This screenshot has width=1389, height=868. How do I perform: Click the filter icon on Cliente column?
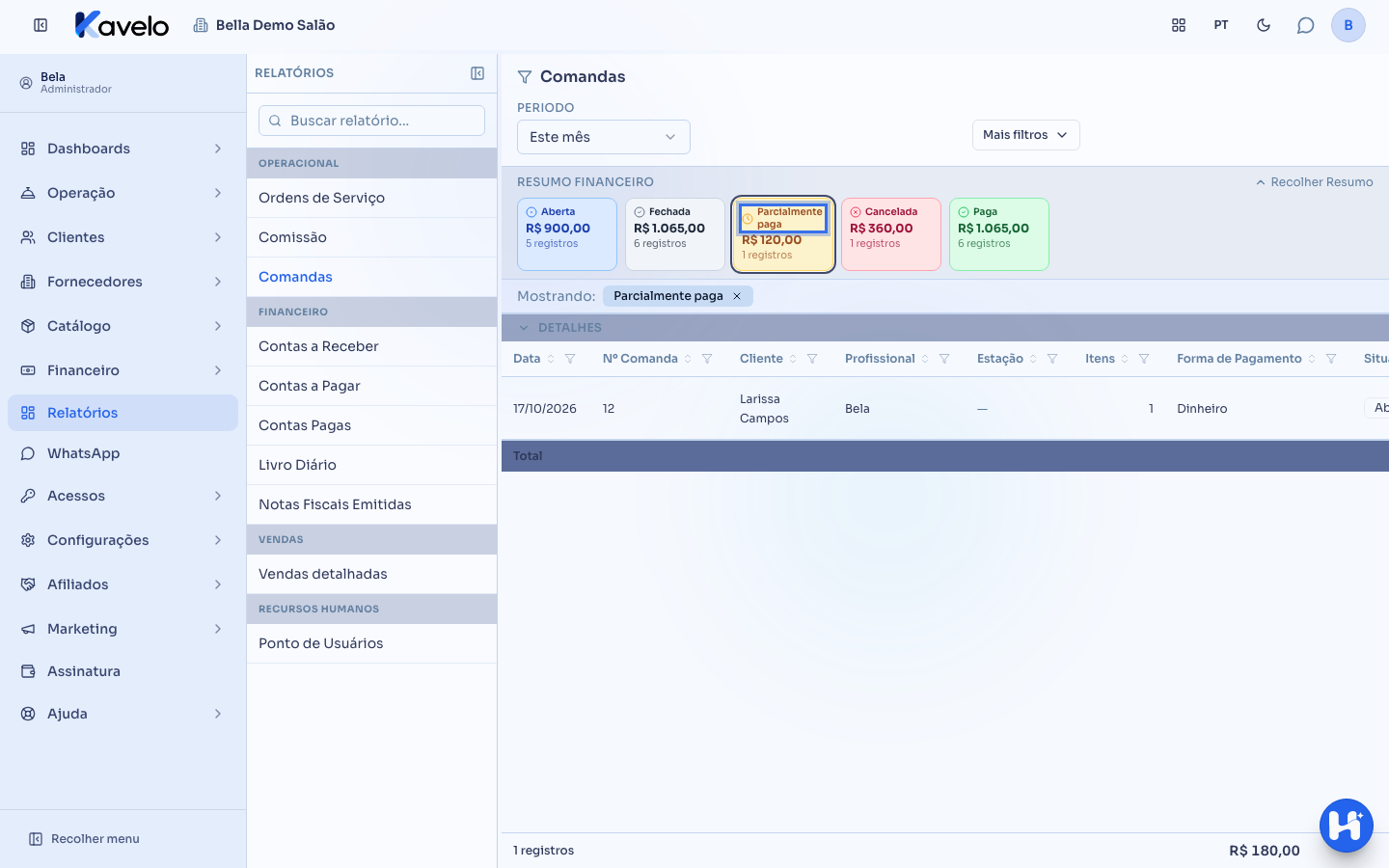pos(812,359)
